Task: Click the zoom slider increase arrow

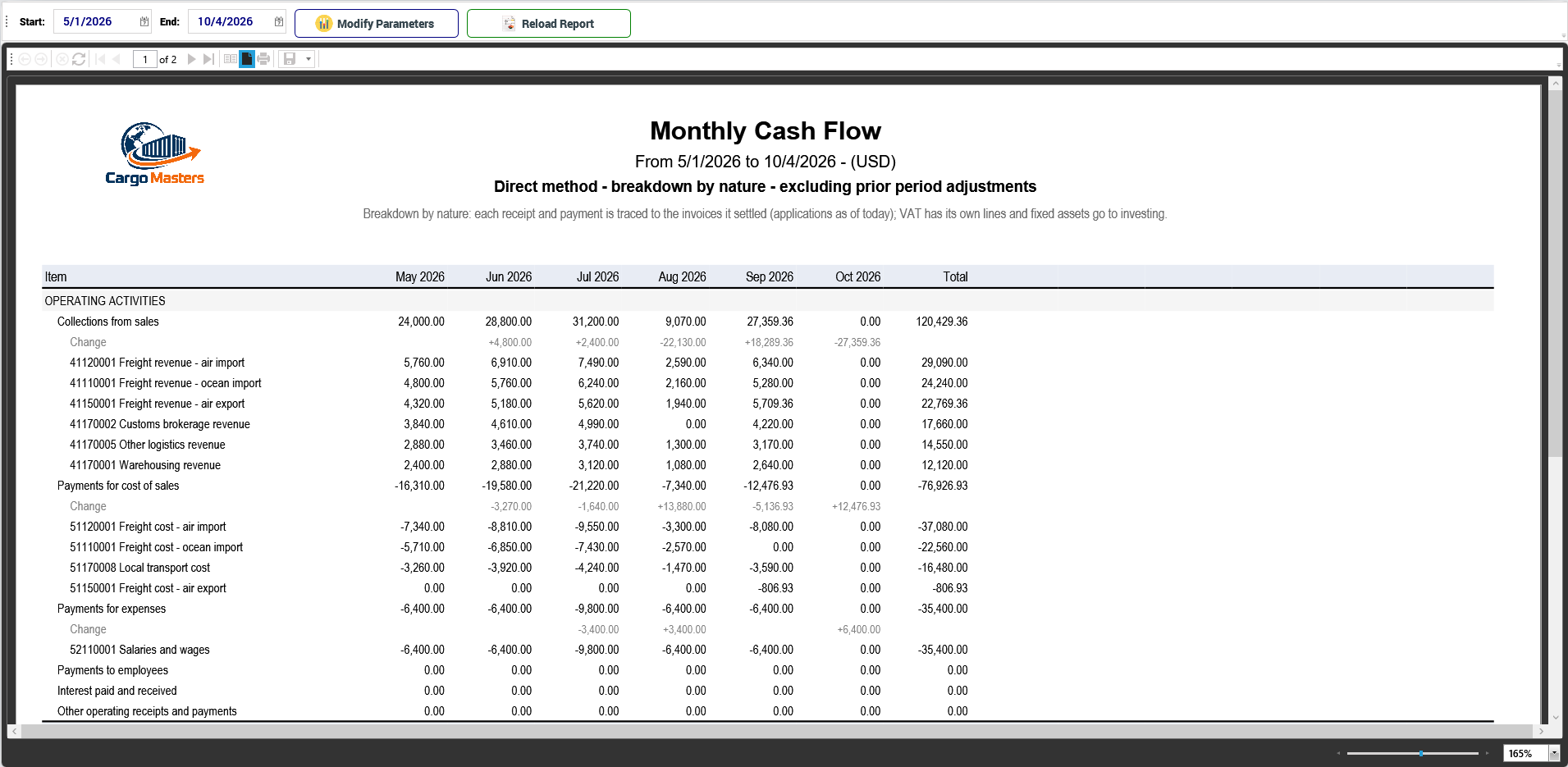Action: click(1487, 753)
